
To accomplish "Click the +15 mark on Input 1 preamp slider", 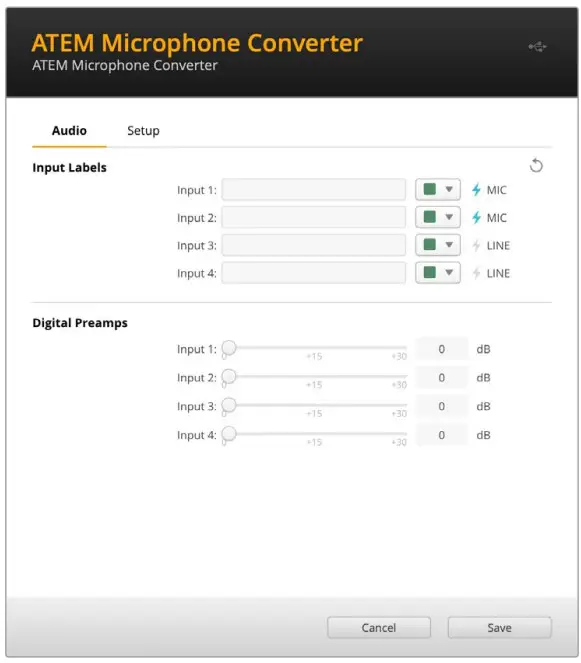I will point(314,356).
